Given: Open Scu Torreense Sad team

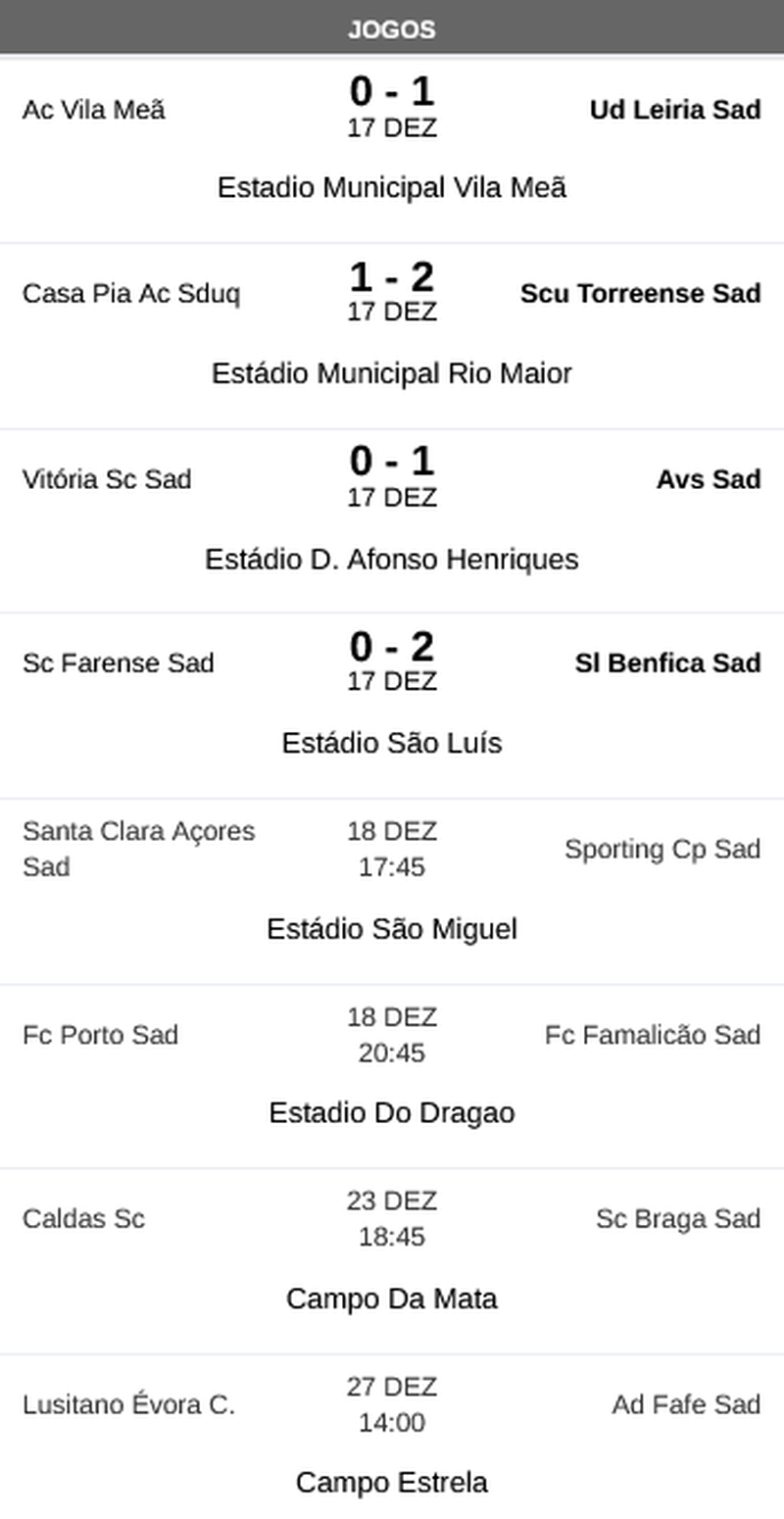Looking at the screenshot, I should click(x=640, y=294).
